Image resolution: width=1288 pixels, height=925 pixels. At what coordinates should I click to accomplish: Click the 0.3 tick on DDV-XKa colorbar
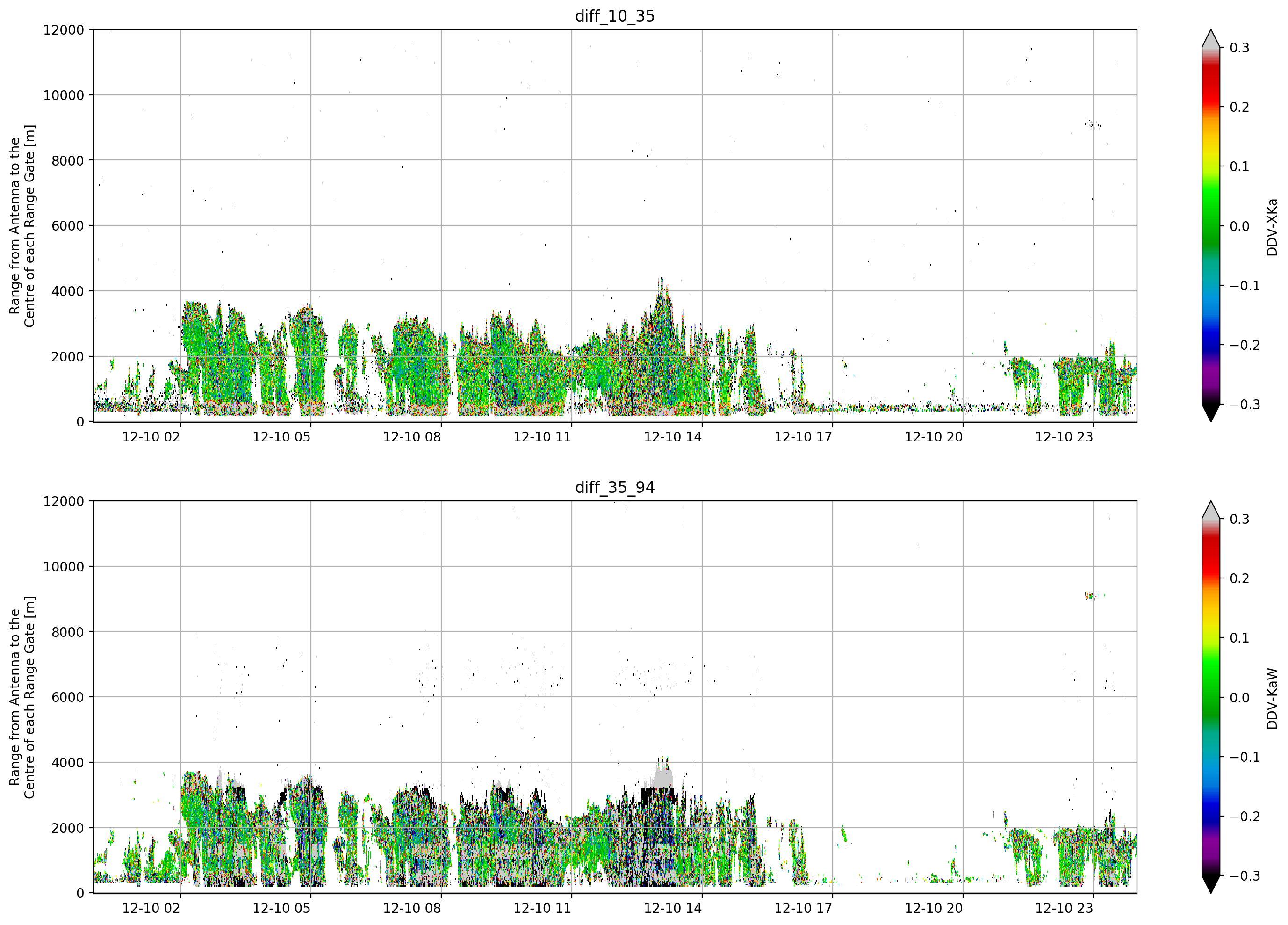tap(1239, 48)
